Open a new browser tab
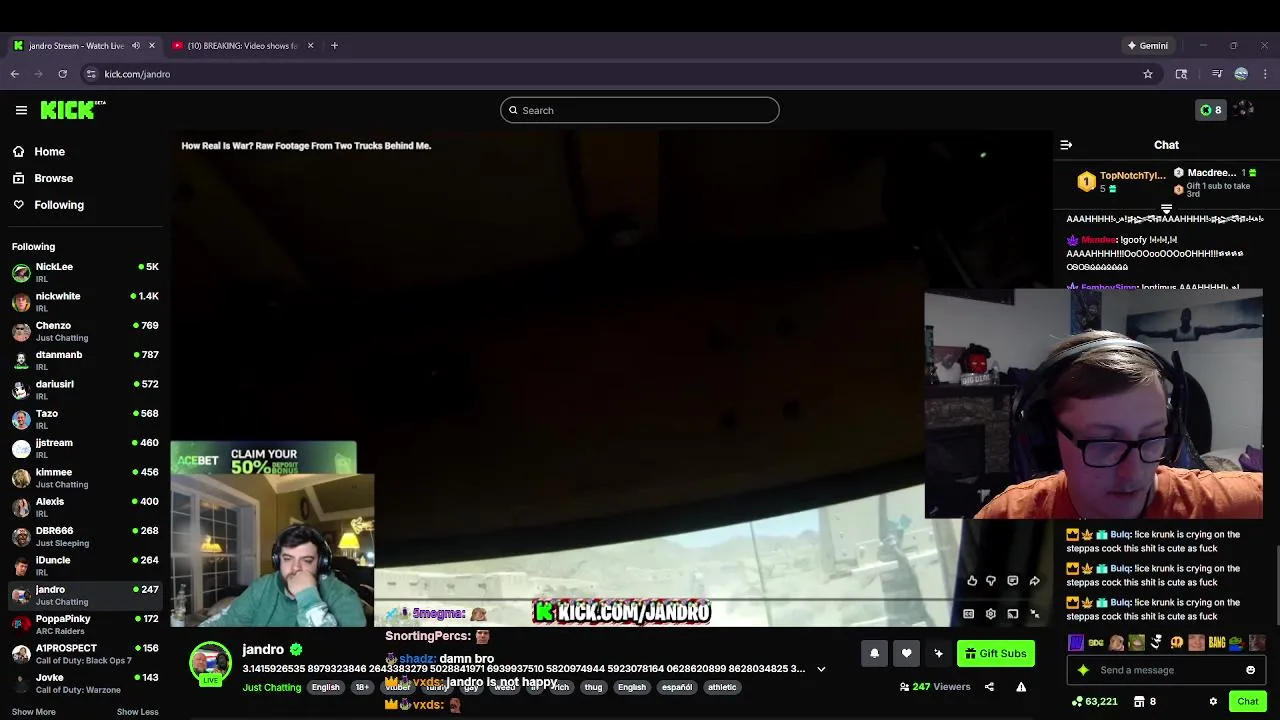Image resolution: width=1280 pixels, height=720 pixels. point(334,46)
